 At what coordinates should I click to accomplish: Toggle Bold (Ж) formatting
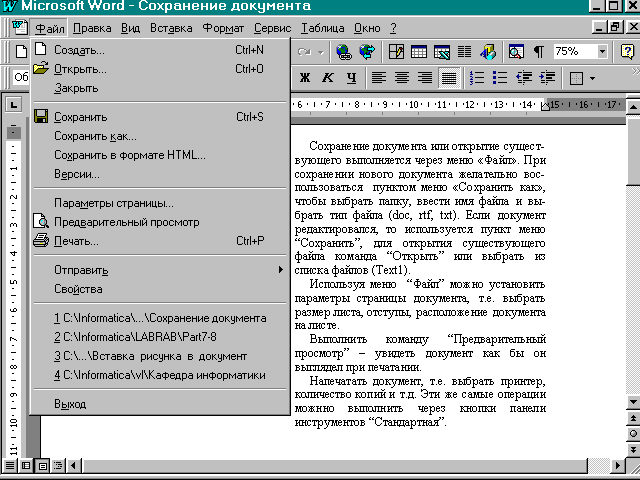coord(304,78)
